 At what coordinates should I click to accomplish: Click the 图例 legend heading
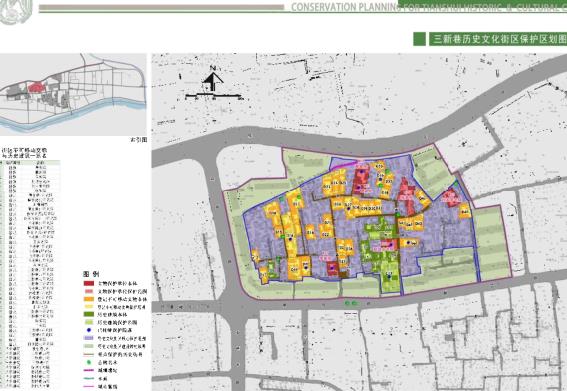click(x=91, y=274)
